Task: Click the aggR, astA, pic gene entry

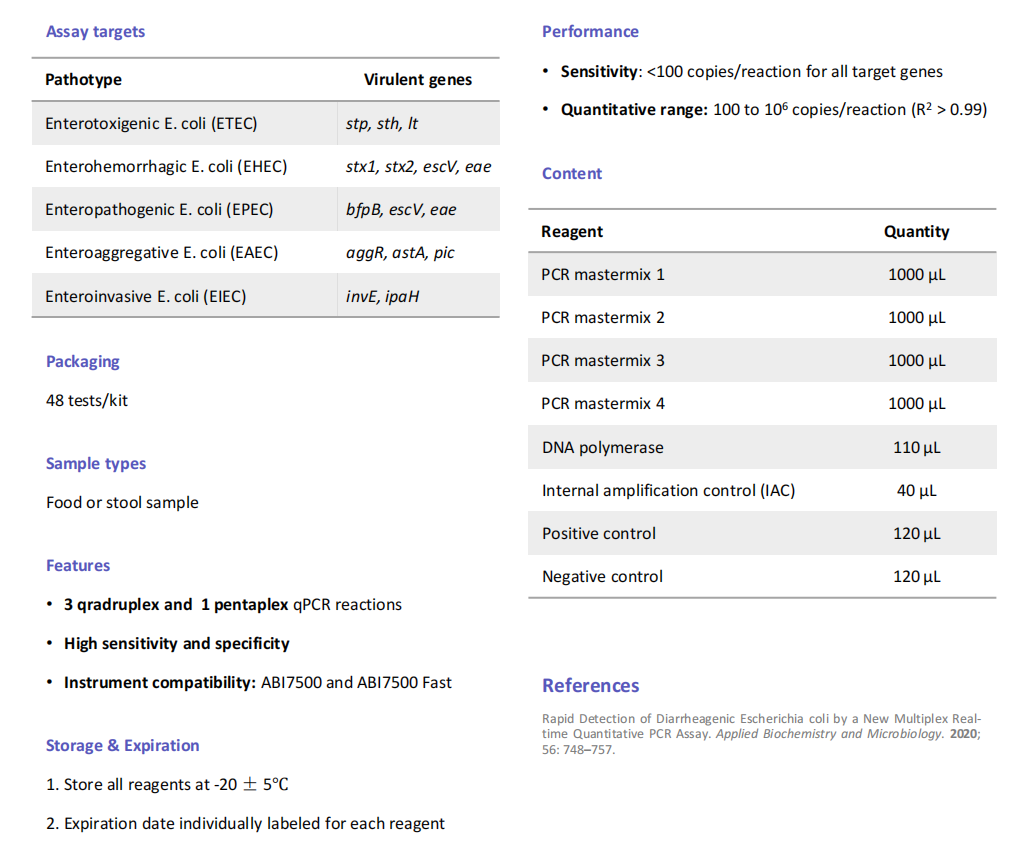Action: [400, 253]
